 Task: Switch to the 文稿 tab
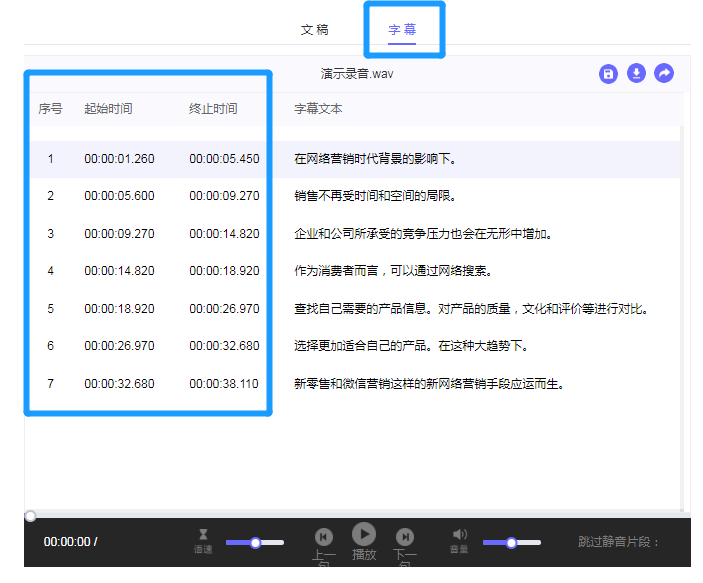point(314,29)
